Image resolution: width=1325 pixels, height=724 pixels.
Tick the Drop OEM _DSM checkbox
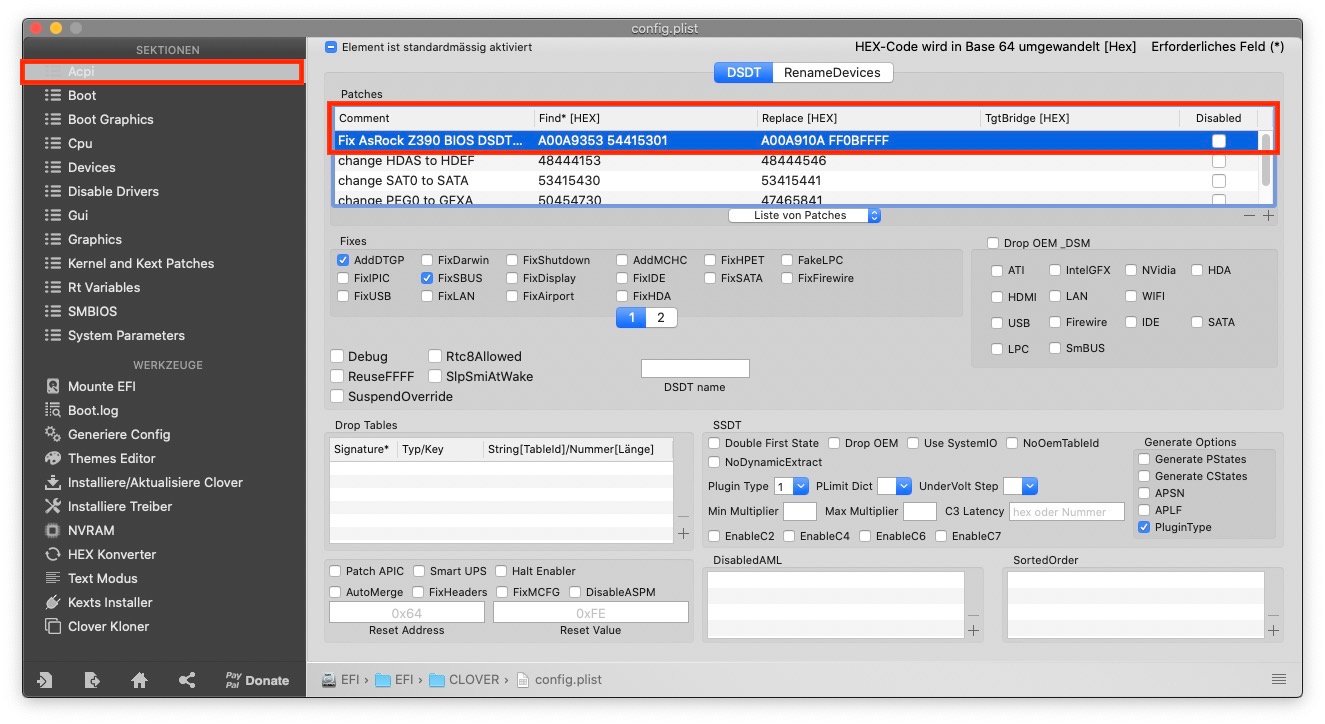993,243
